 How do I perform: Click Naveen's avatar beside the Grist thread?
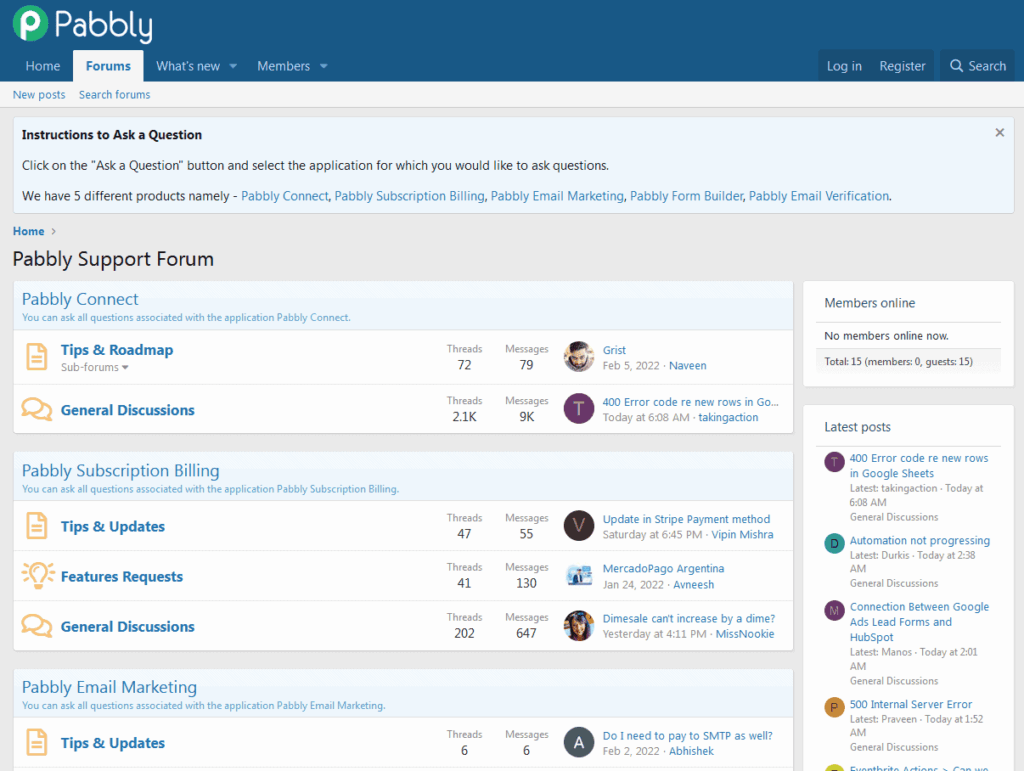coord(579,357)
